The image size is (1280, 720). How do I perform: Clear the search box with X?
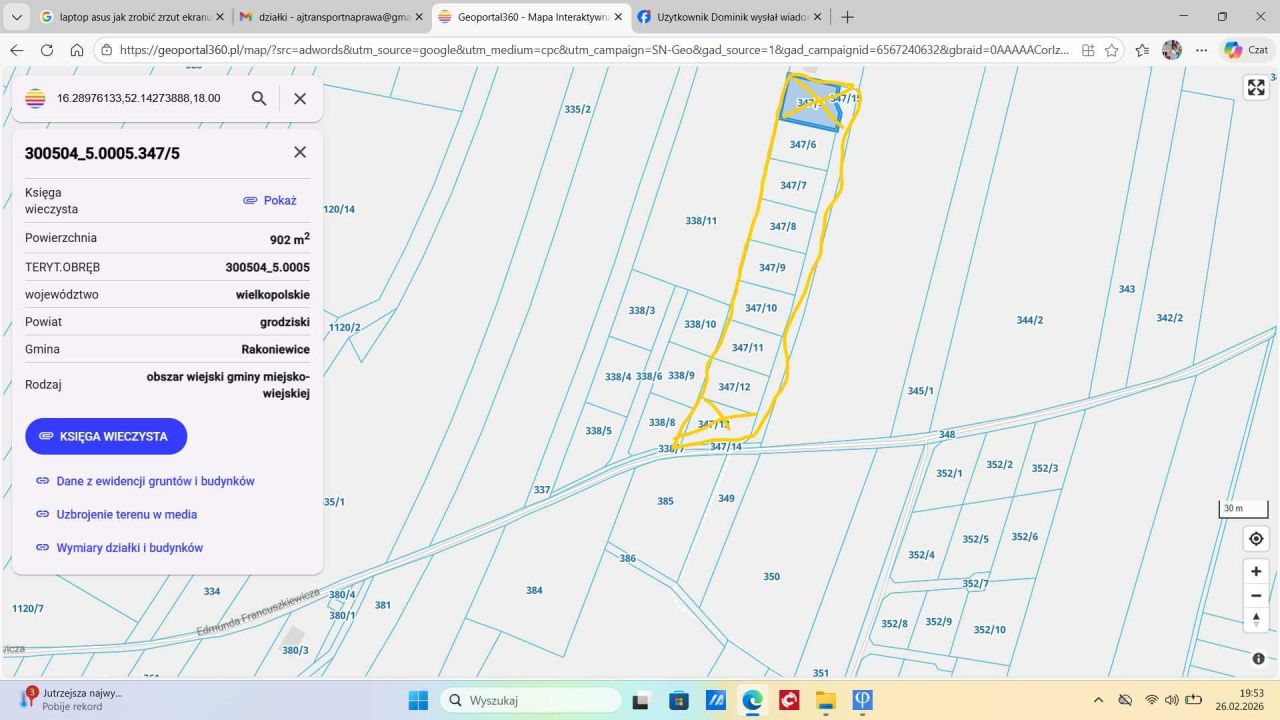(x=300, y=98)
